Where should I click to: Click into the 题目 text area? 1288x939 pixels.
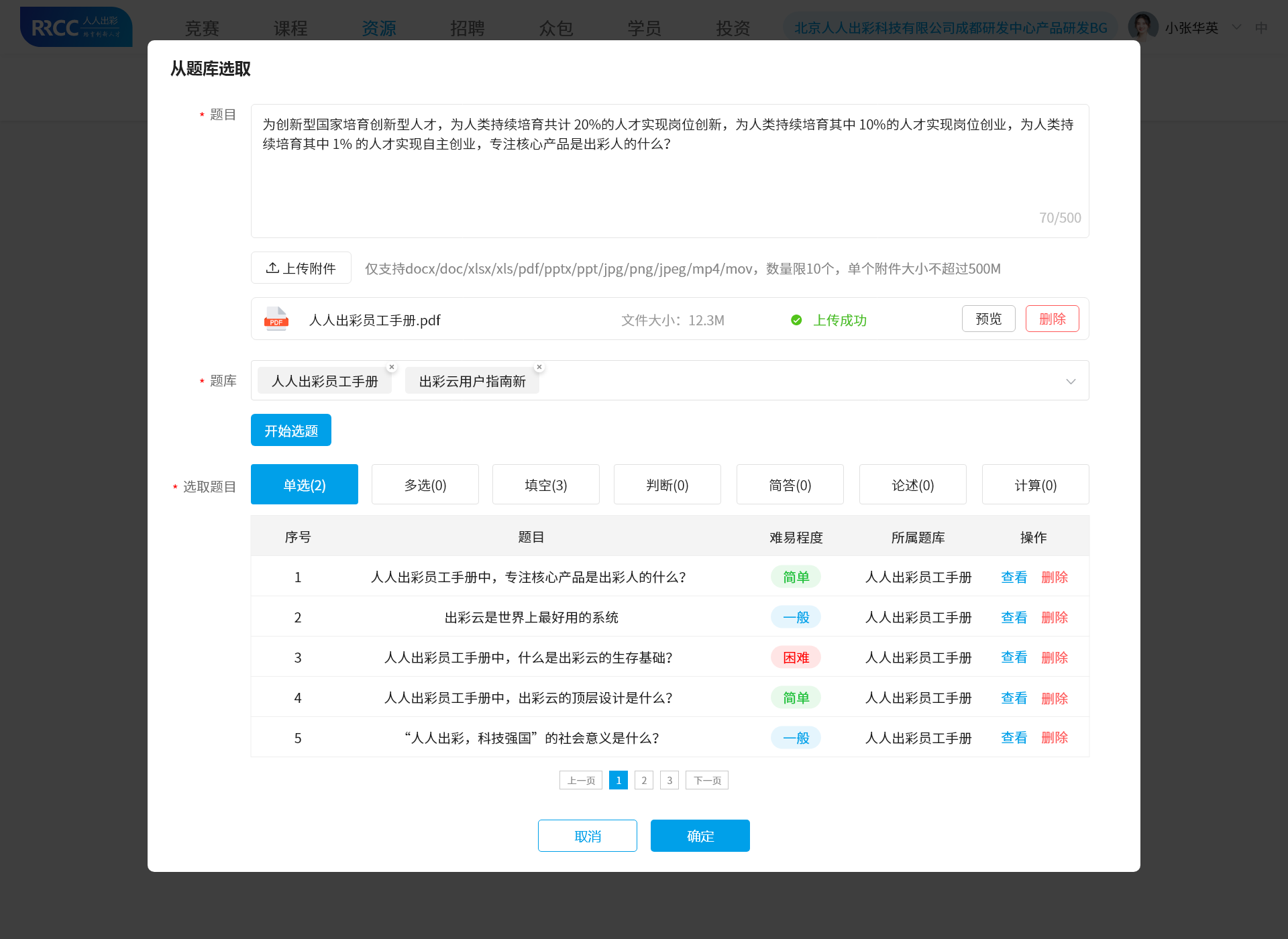click(x=670, y=171)
